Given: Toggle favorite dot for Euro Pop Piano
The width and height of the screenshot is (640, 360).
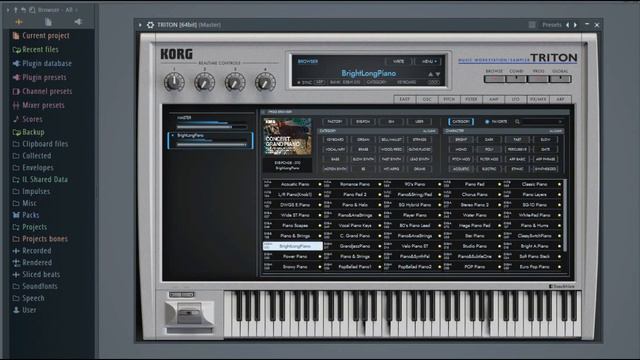Looking at the screenshot, I should [559, 267].
